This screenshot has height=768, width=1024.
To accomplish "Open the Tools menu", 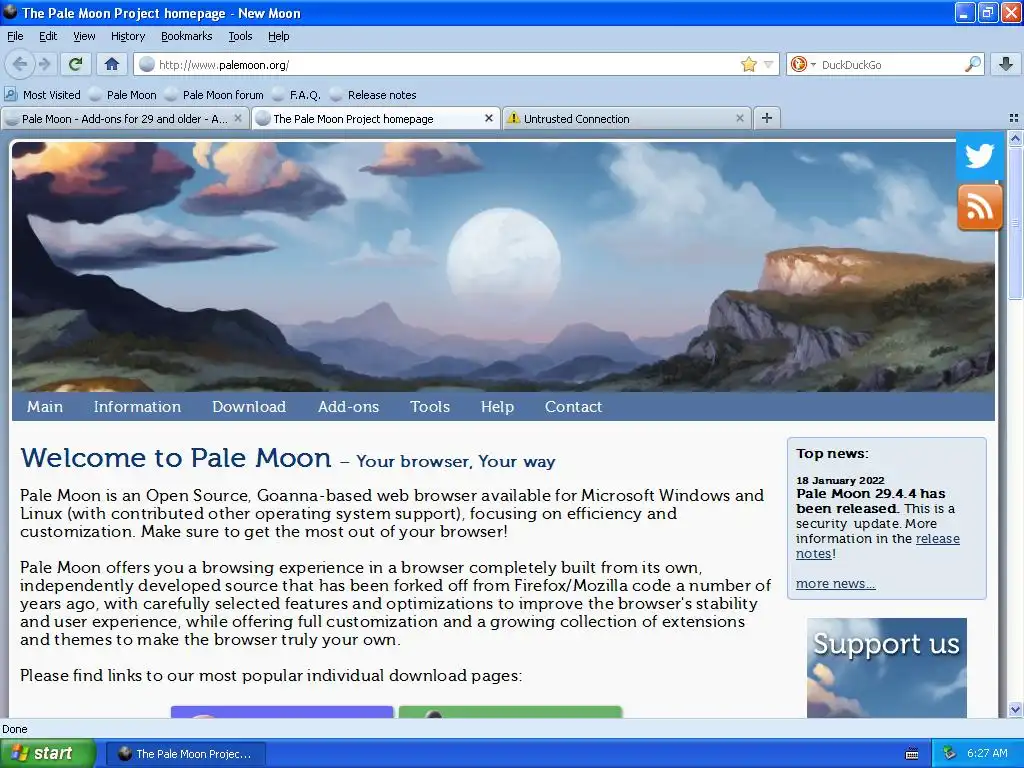I will (x=240, y=36).
